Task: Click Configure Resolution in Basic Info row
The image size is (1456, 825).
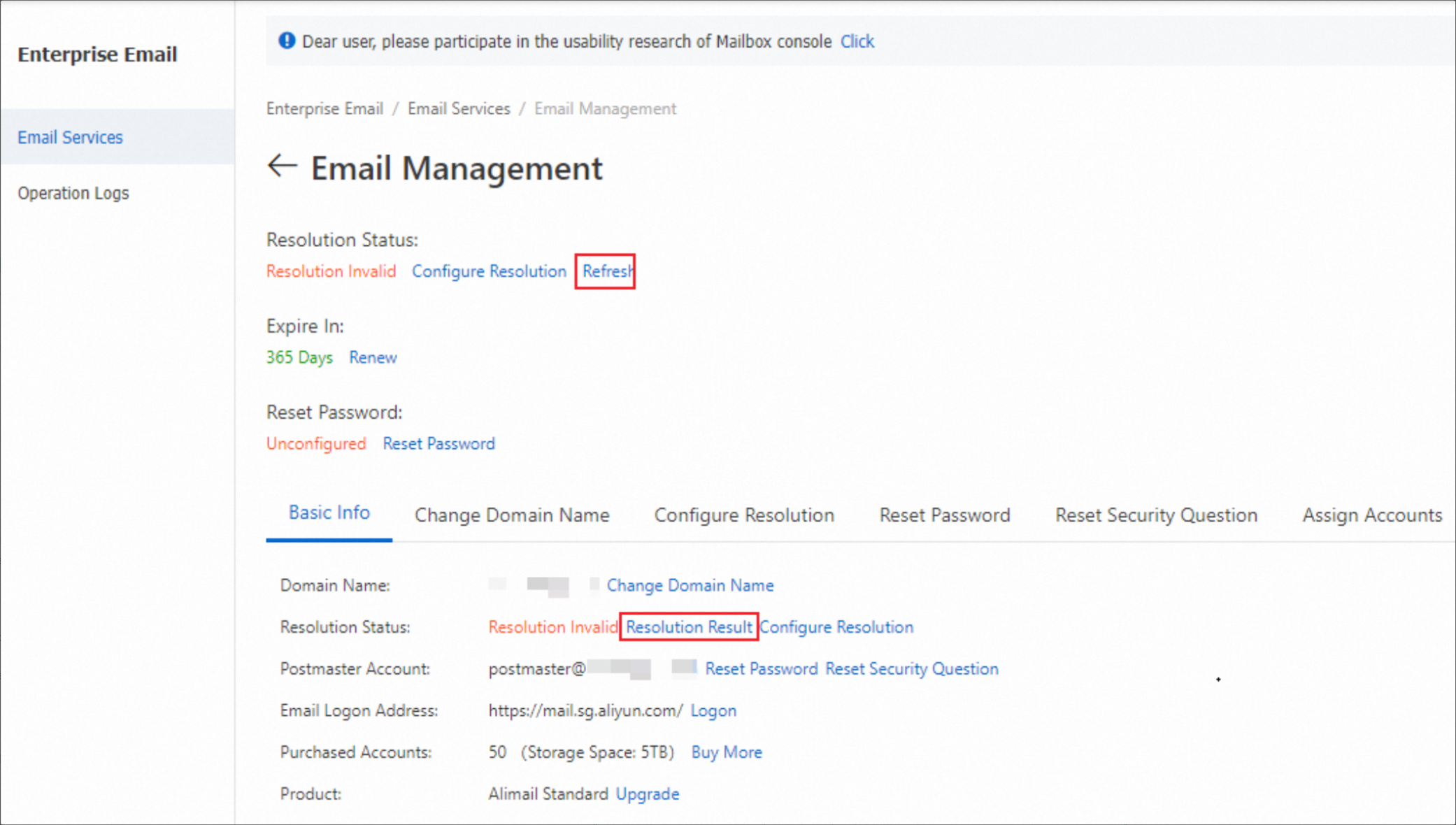Action: point(836,627)
